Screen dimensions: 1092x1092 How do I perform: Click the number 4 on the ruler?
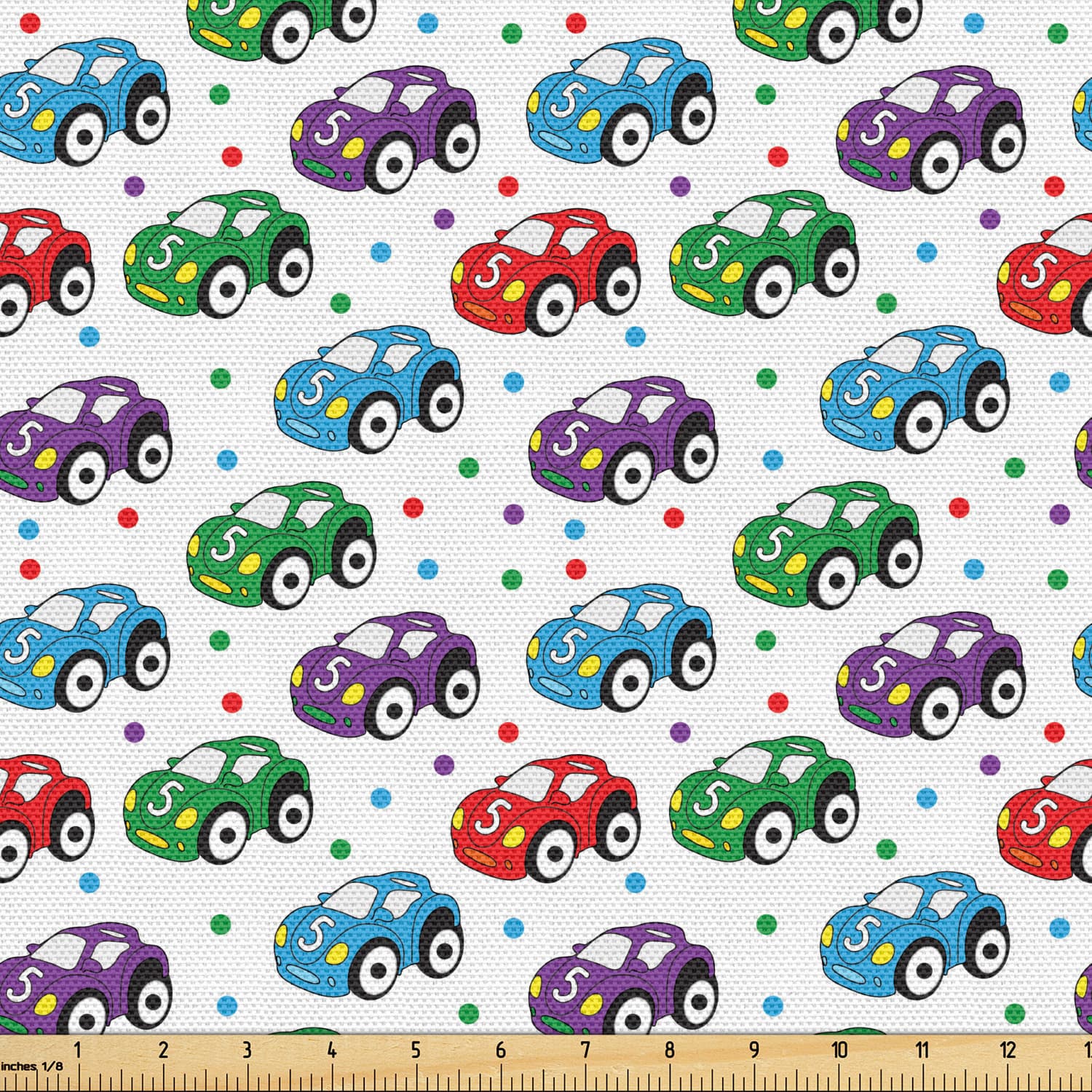[x=332, y=1050]
